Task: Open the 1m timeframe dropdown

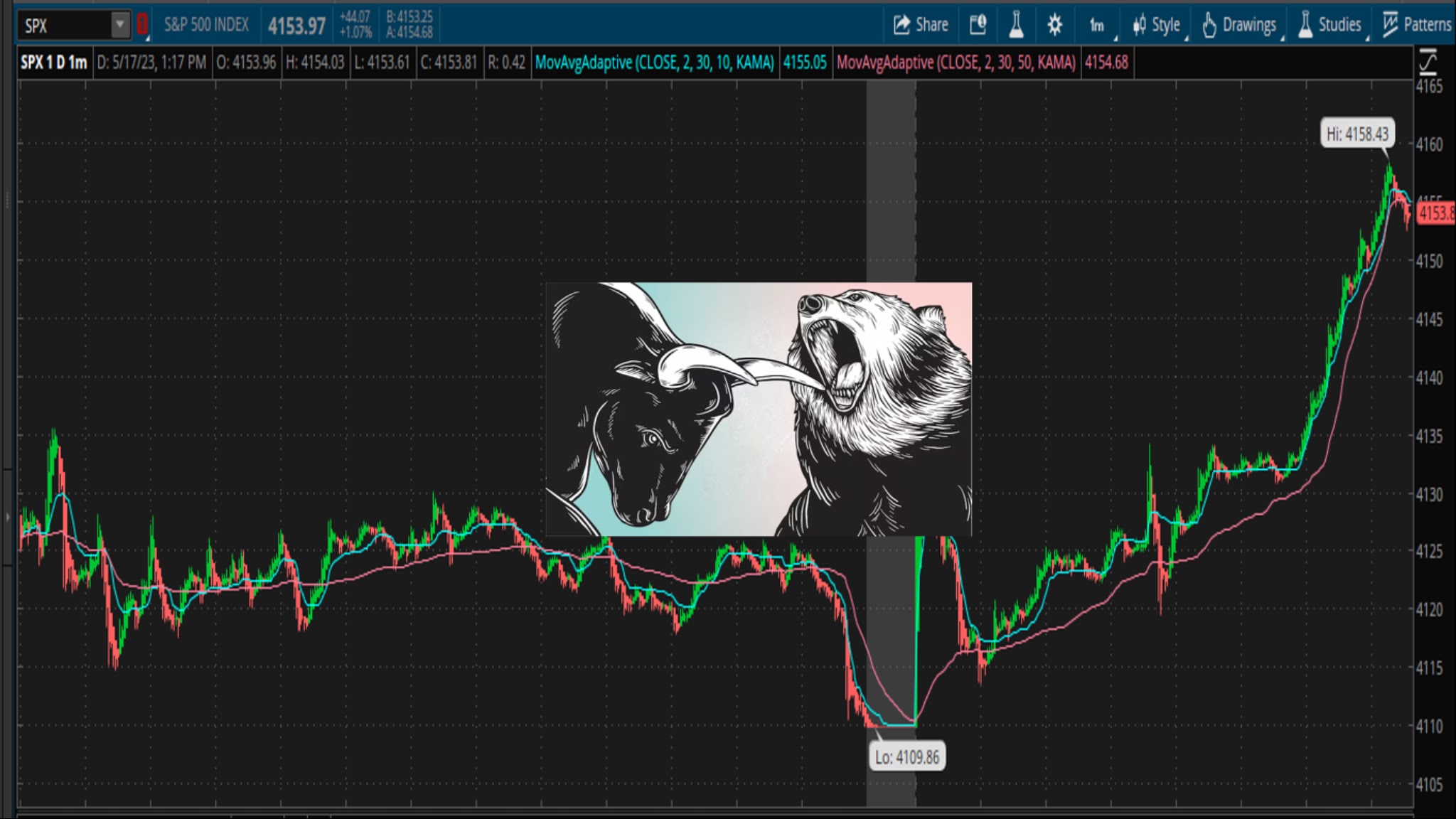Action: [1097, 26]
